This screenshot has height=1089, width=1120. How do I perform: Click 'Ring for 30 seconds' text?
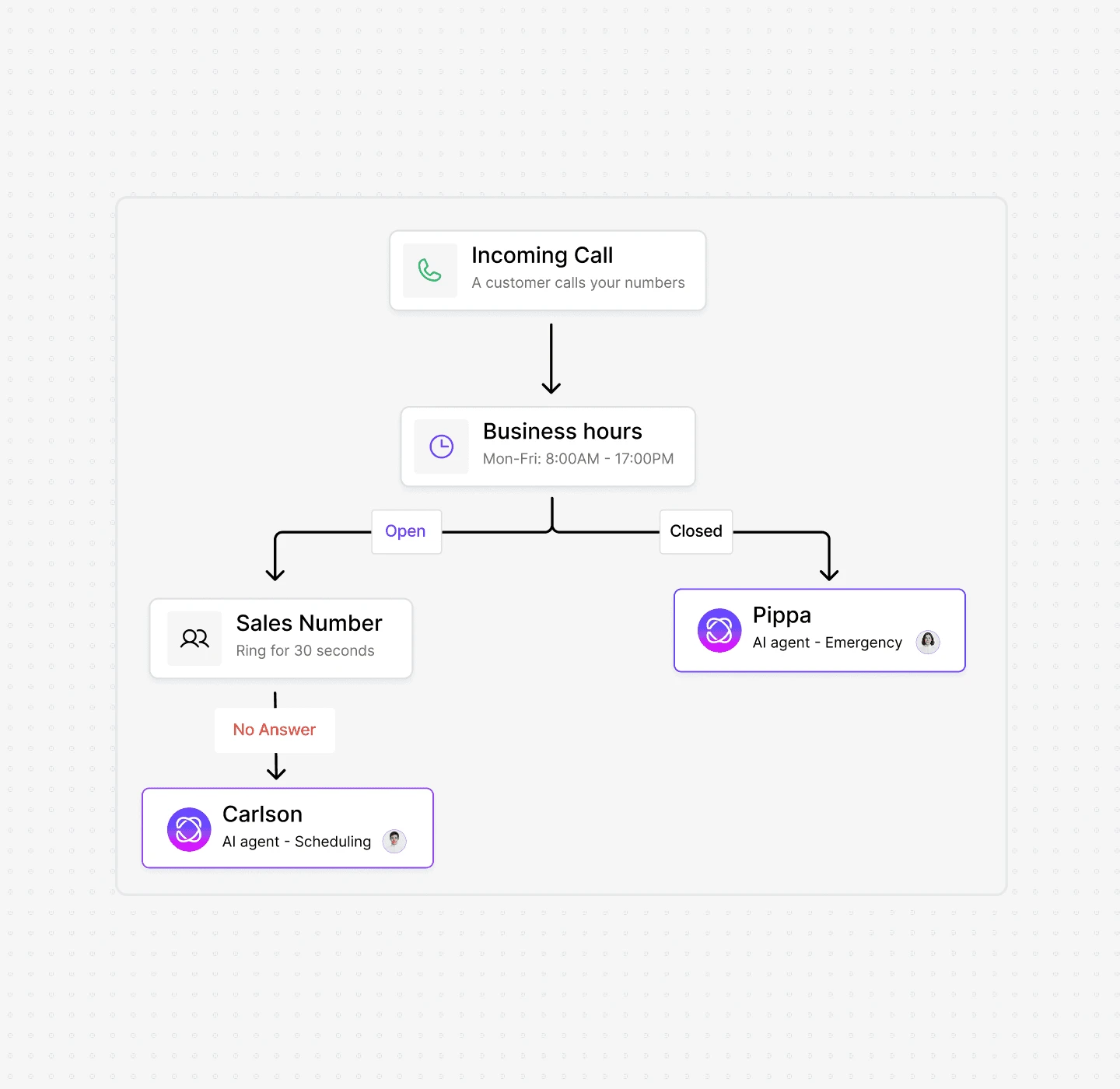point(305,651)
